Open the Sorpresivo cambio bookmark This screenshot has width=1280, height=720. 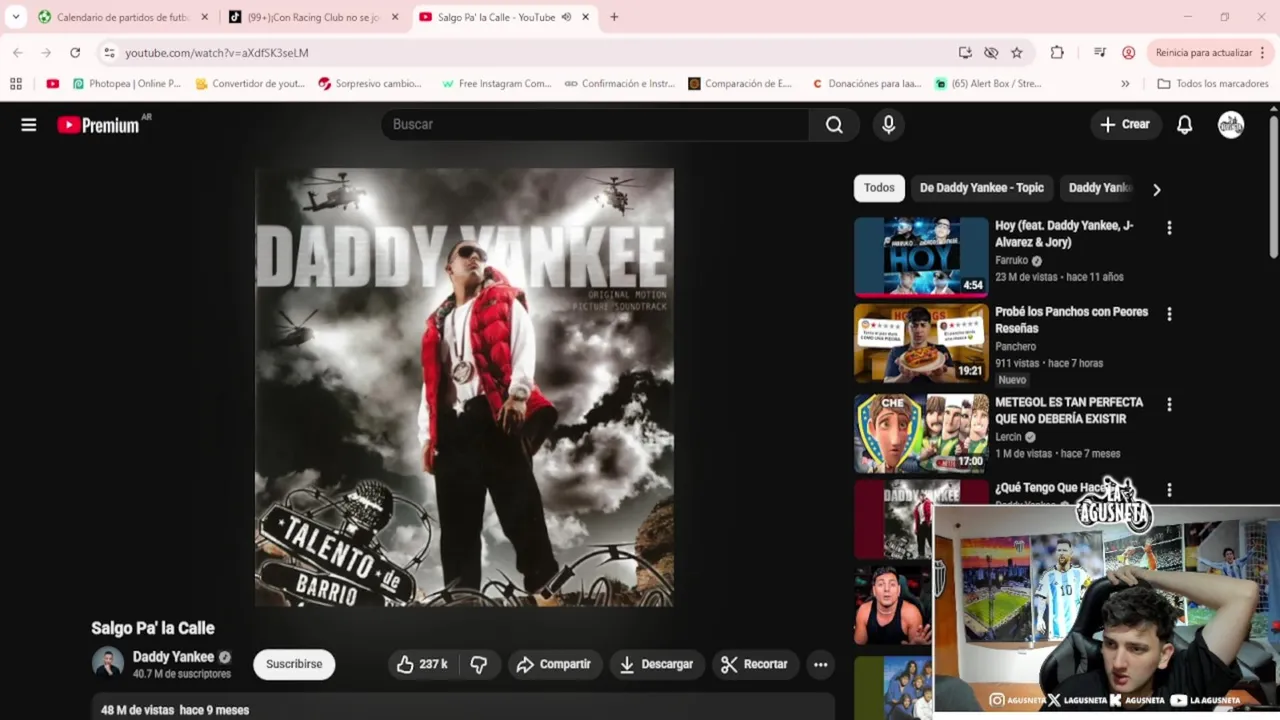coord(370,84)
